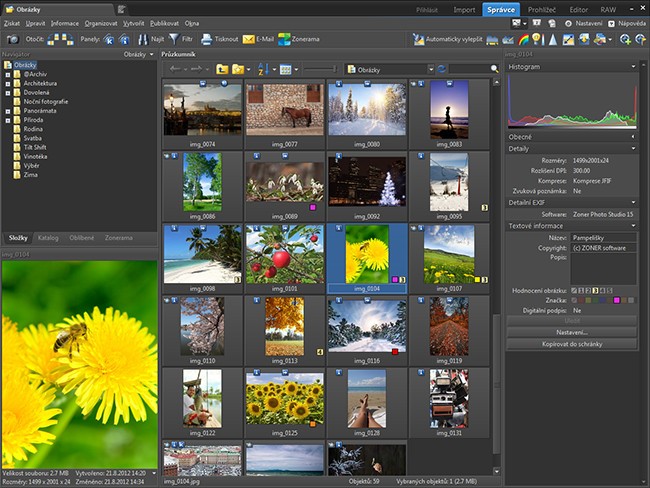Click the Zonerama upload icon
The width and height of the screenshot is (650, 488).
(x=285, y=39)
